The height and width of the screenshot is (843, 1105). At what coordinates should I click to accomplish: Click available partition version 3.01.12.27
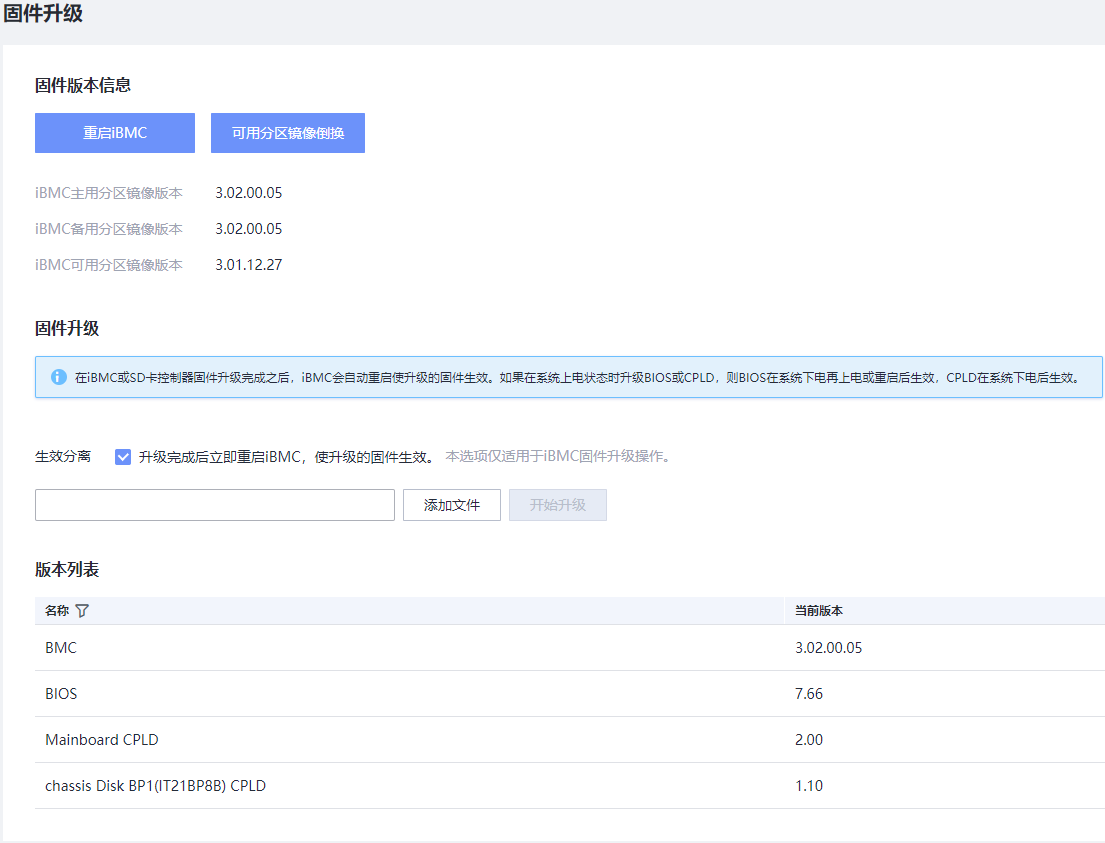click(248, 265)
